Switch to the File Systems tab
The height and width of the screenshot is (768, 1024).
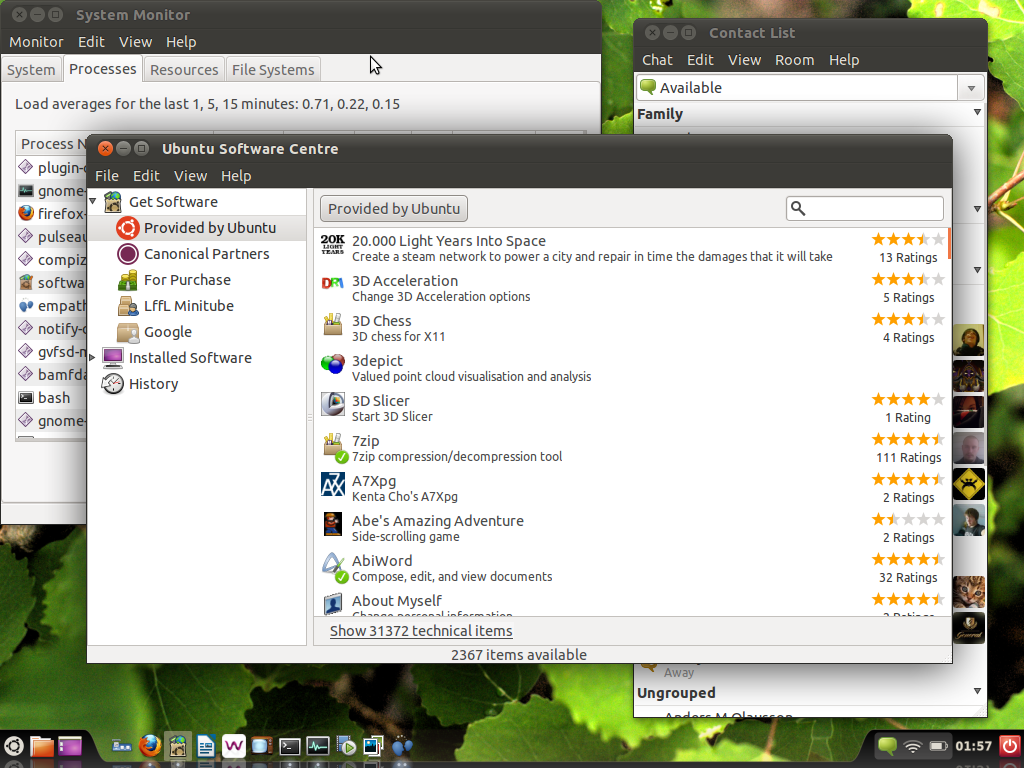click(273, 70)
